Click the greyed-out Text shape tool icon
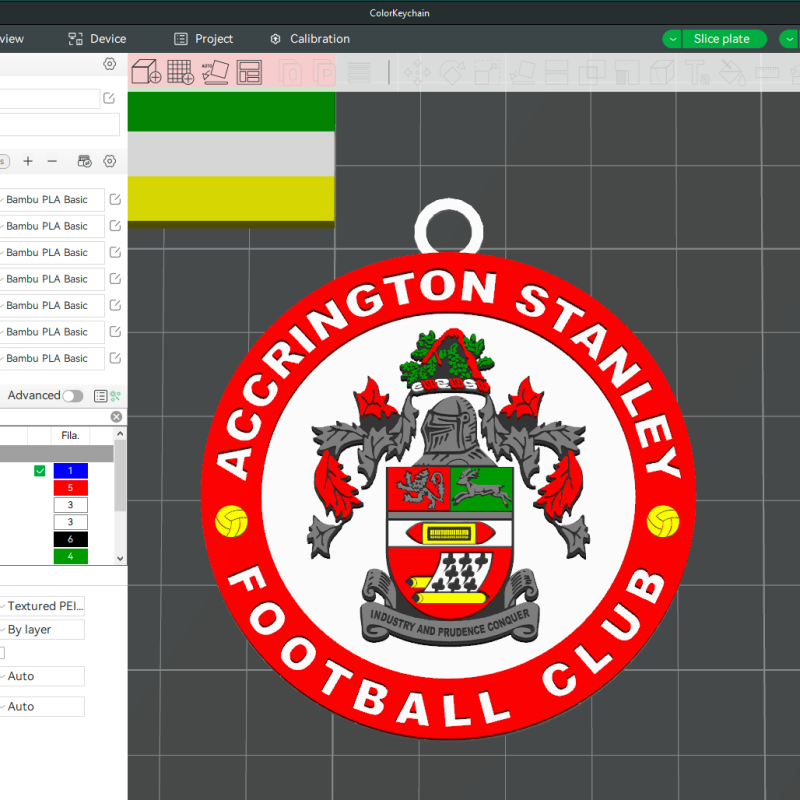The width and height of the screenshot is (800, 800). pyautogui.click(x=697, y=72)
